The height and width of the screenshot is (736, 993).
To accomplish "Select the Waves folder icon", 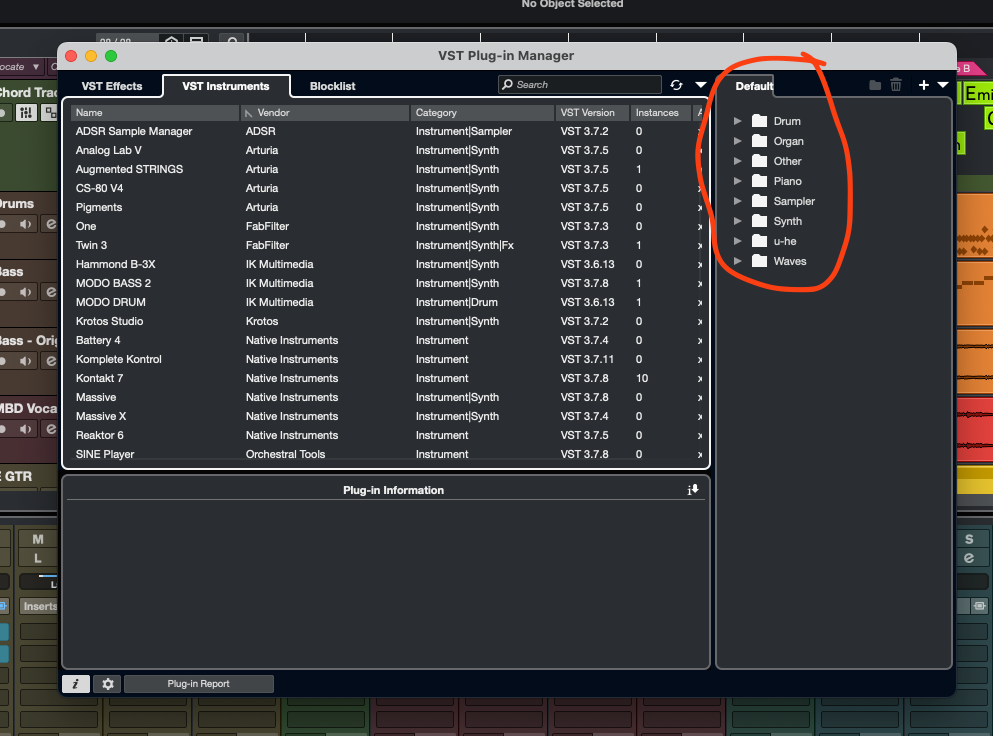I will pos(759,261).
